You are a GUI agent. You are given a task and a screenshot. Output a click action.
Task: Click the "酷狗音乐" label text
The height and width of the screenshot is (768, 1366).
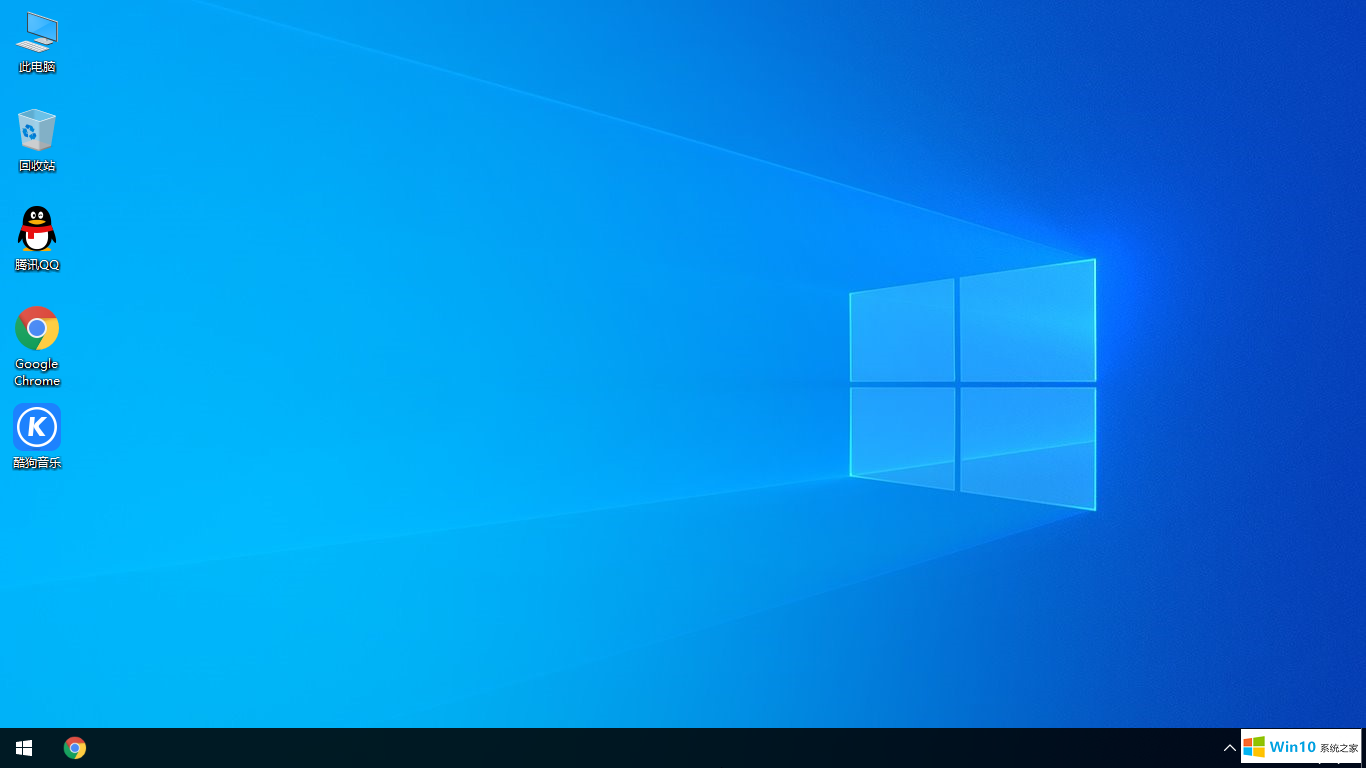(37, 463)
